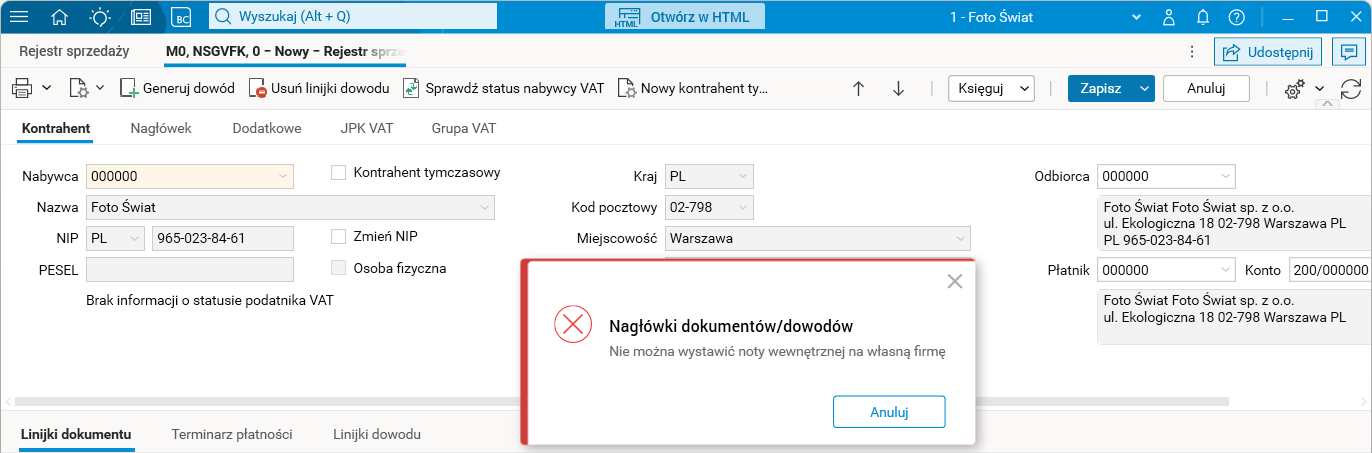Expand company selector chevron in title bar
Image resolution: width=1372 pixels, height=453 pixels.
[1135, 17]
